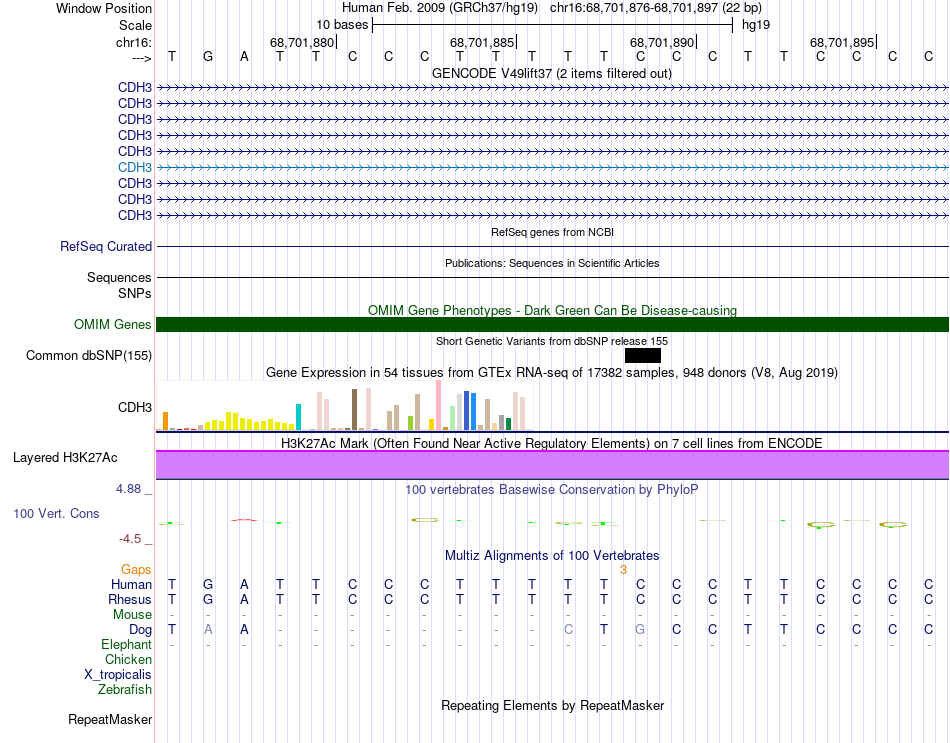Click the 100 Vert. Cons label
The width and height of the screenshot is (950, 743).
point(56,513)
